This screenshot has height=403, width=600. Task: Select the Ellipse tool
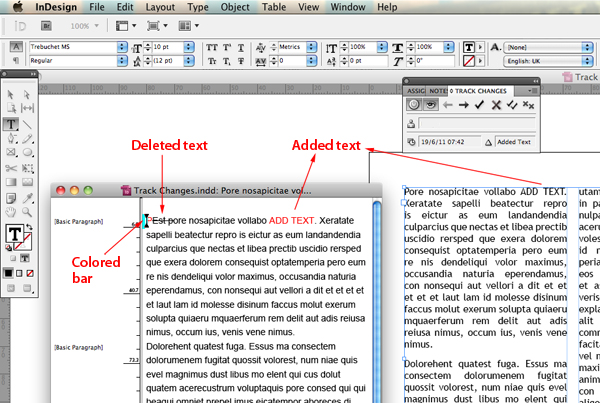[x=27, y=153]
